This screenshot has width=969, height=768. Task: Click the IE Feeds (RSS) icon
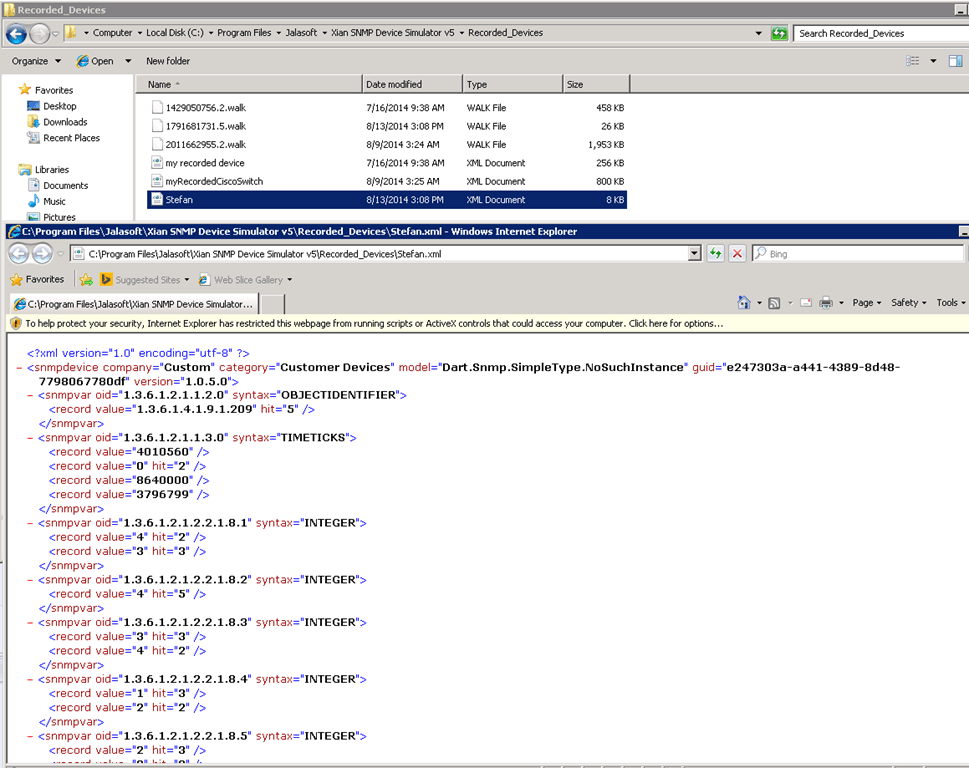(x=774, y=303)
